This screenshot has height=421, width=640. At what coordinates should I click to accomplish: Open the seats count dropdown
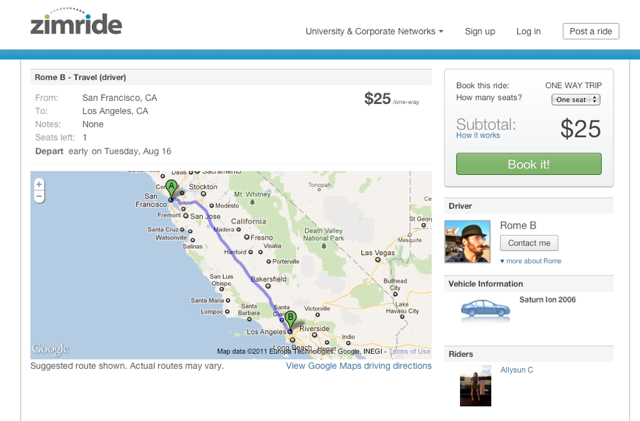tap(575, 99)
